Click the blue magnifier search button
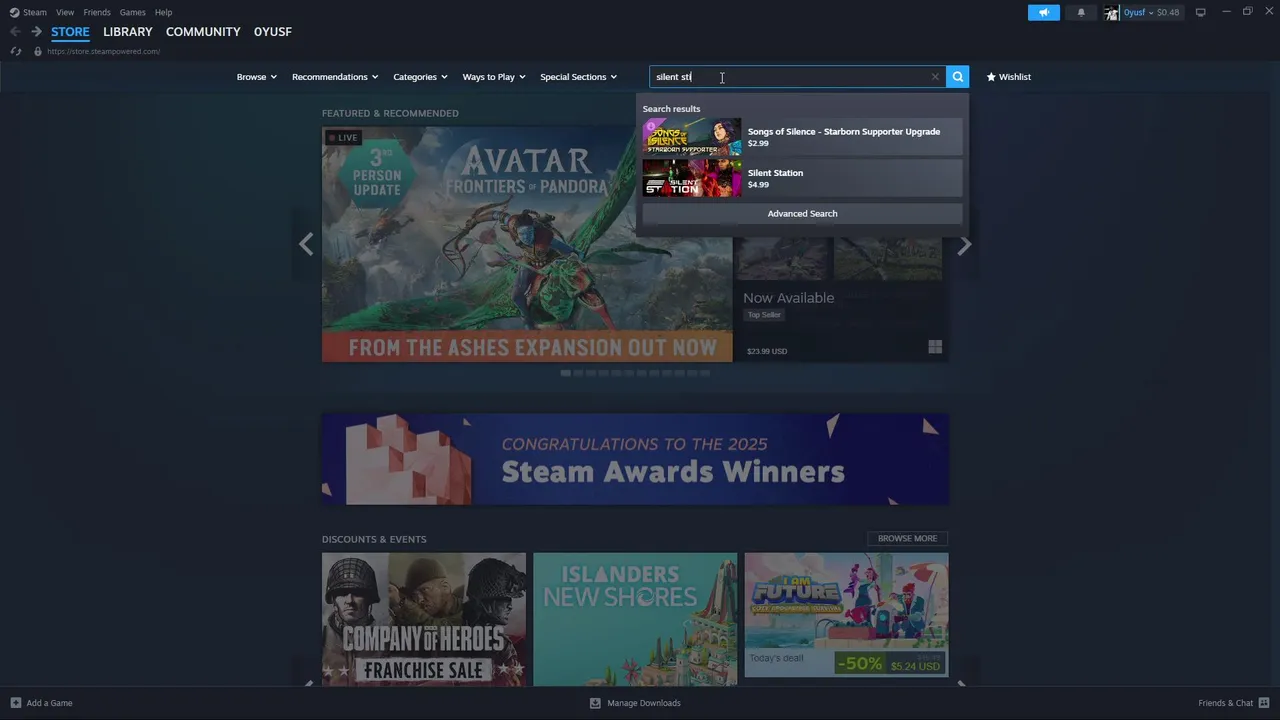This screenshot has width=1280, height=720. coord(957,77)
